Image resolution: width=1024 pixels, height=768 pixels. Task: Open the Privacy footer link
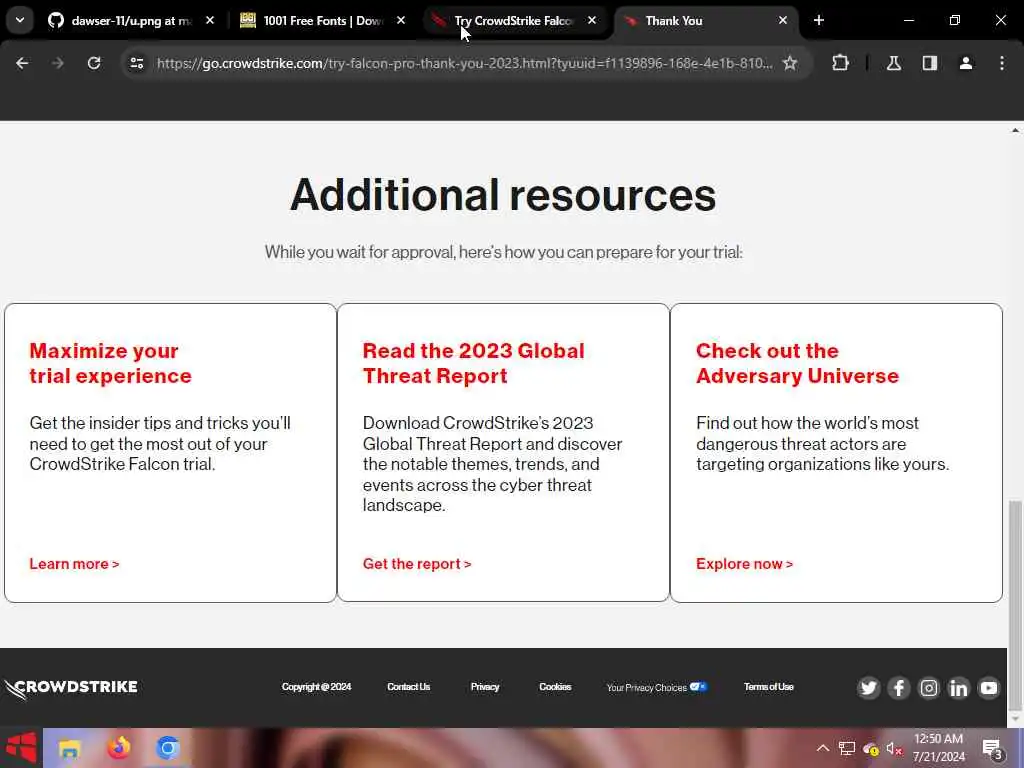485,687
